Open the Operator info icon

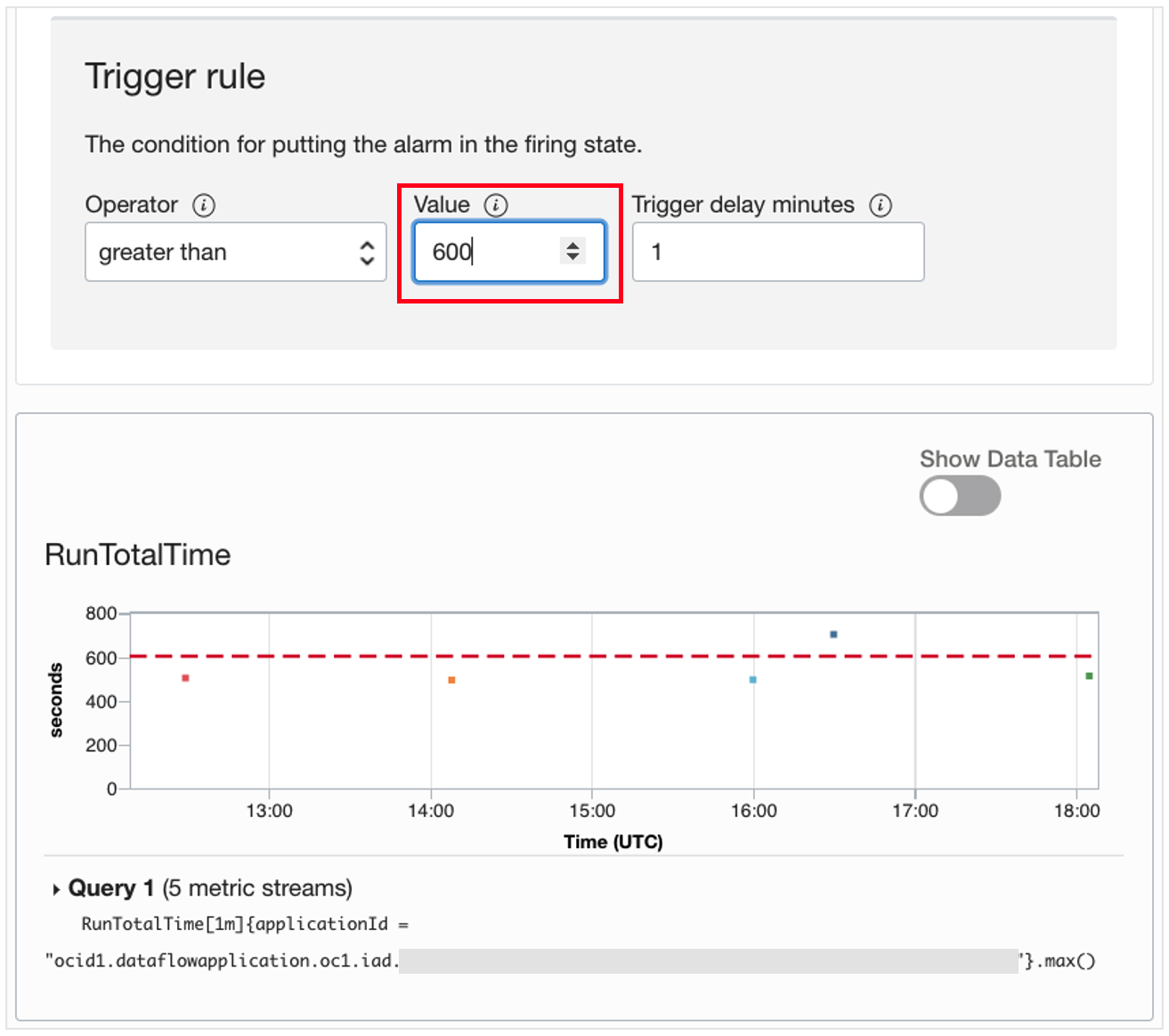click(x=204, y=206)
